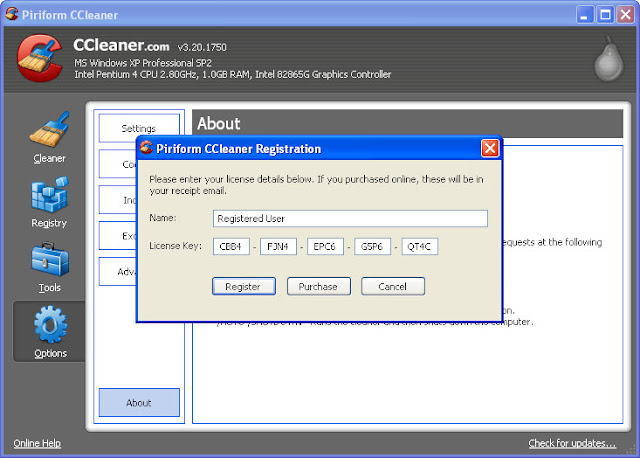This screenshot has width=640, height=458.
Task: Minimize the CCleaner main window
Action: pos(584,15)
